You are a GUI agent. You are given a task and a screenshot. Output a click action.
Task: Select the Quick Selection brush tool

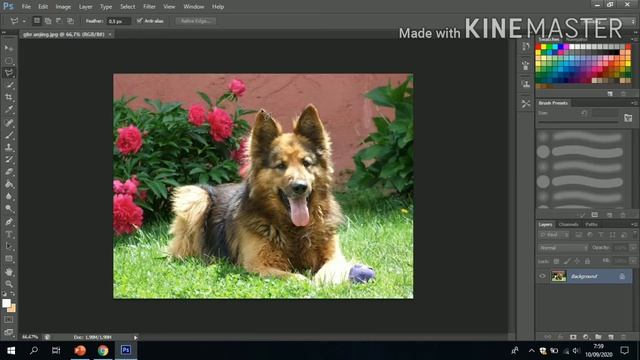pyautogui.click(x=9, y=85)
